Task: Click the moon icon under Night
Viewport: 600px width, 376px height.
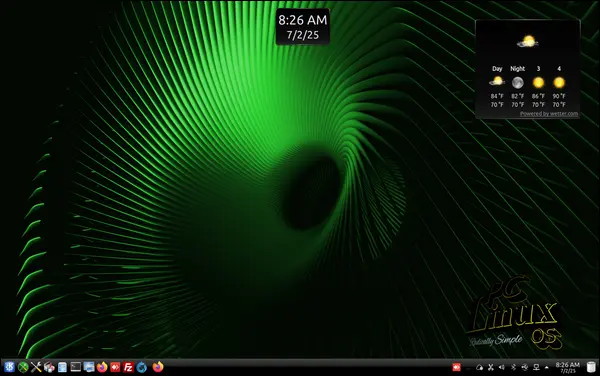Action: tap(518, 82)
